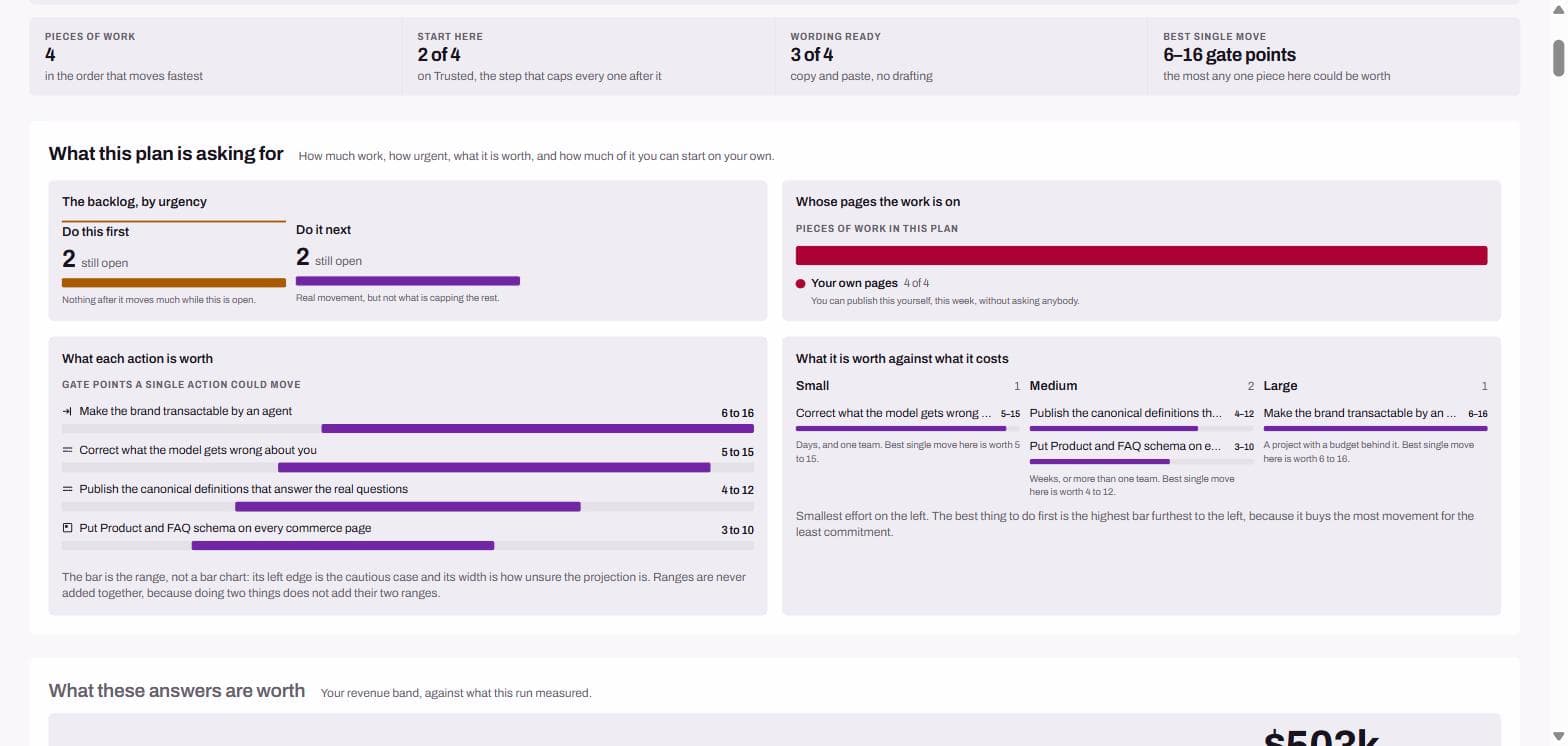Click "What it is worth against what it costs" heading
The height and width of the screenshot is (746, 1568).
pos(902,359)
